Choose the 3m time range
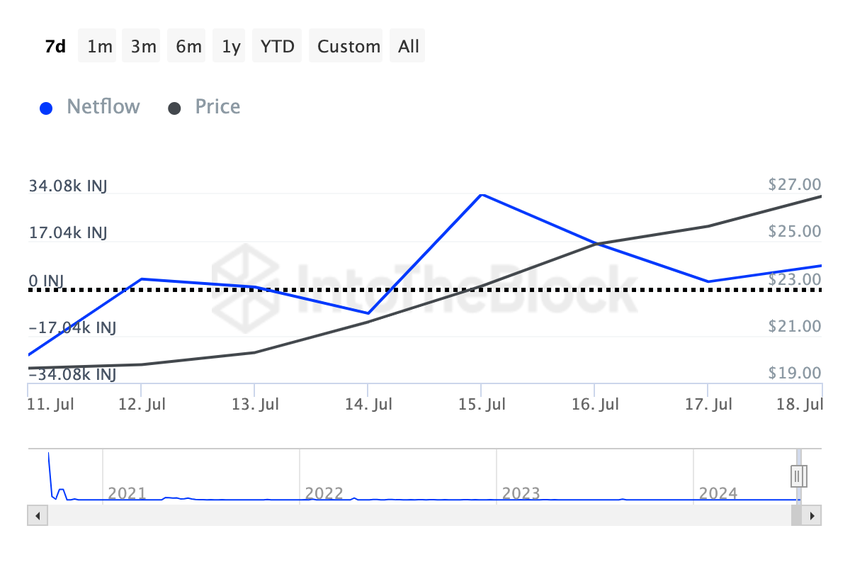 pyautogui.click(x=144, y=46)
